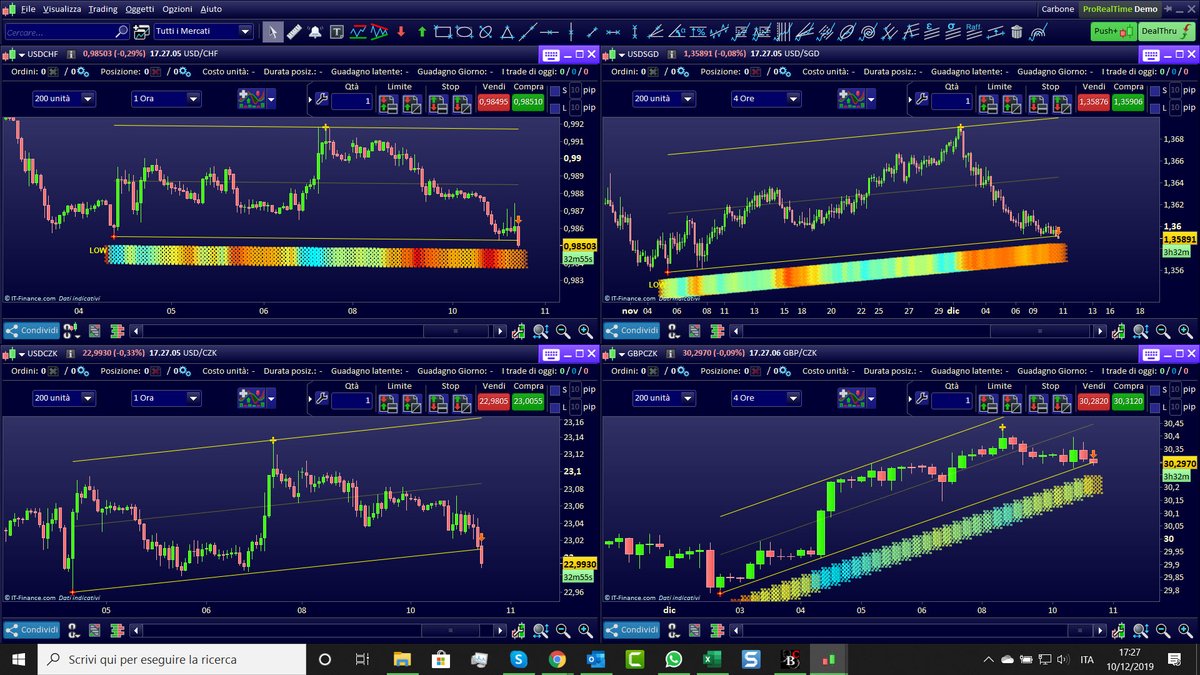Click the Compra 30,3120 button on GBPCZK
This screenshot has width=1200, height=675.
tap(1128, 400)
